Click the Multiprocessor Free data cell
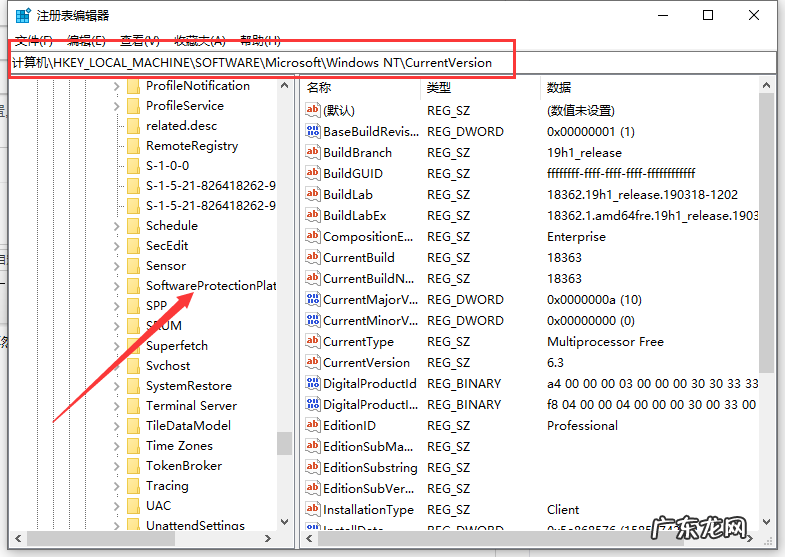The height and width of the screenshot is (557, 785). tap(605, 342)
